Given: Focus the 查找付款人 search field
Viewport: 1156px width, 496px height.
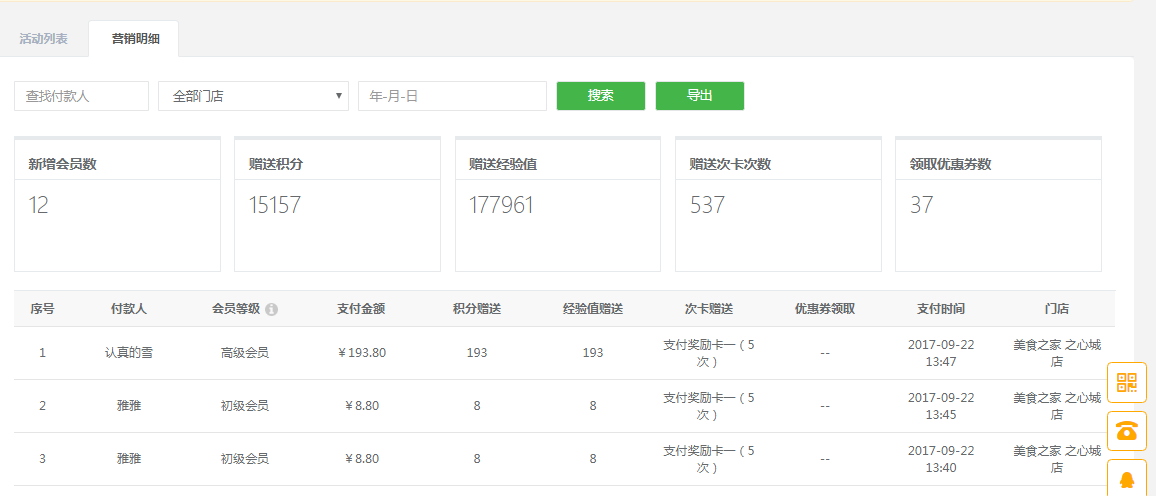Looking at the screenshot, I should pos(81,96).
